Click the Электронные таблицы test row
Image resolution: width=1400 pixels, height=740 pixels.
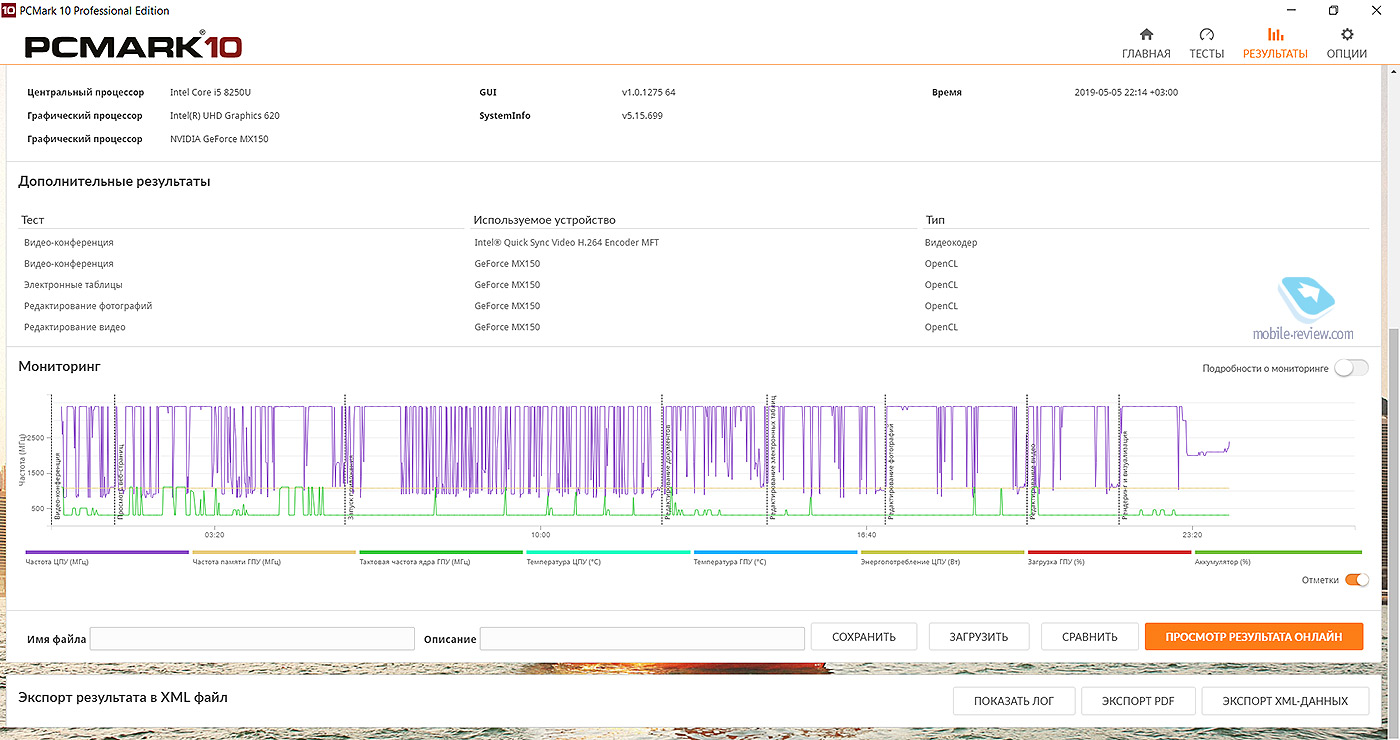coord(74,285)
